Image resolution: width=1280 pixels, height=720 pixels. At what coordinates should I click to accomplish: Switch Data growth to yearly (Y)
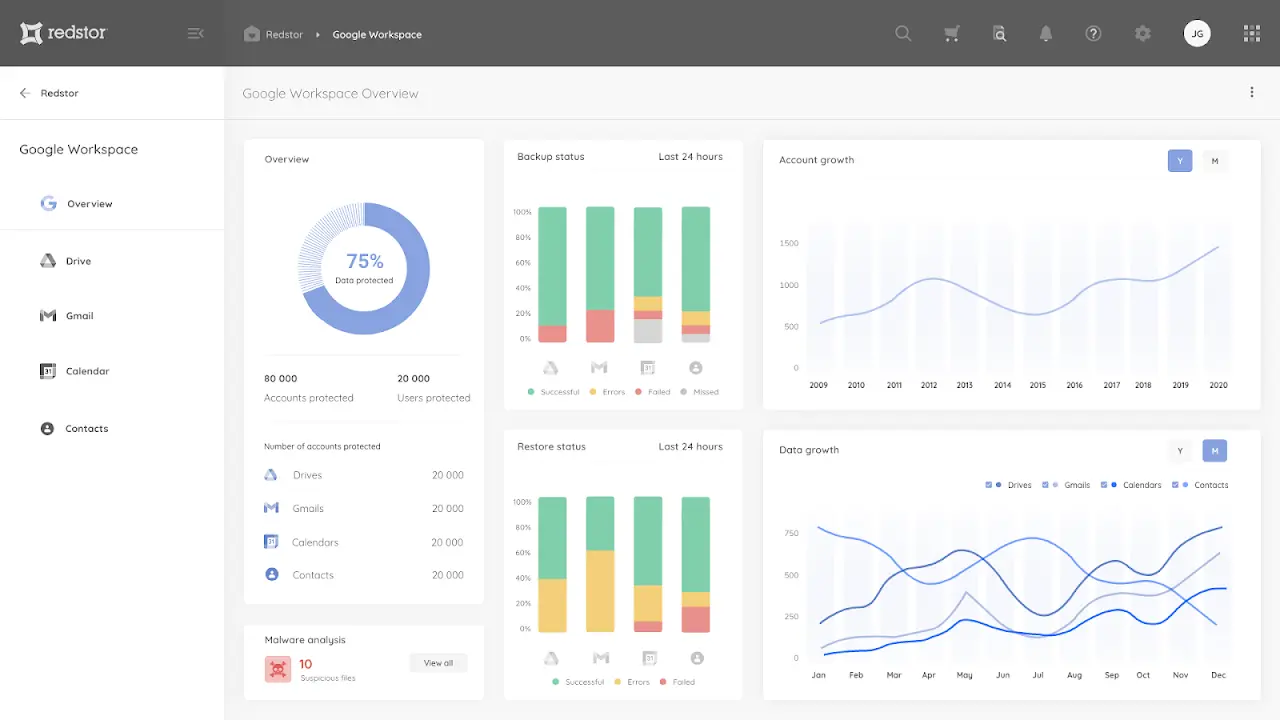tap(1180, 451)
